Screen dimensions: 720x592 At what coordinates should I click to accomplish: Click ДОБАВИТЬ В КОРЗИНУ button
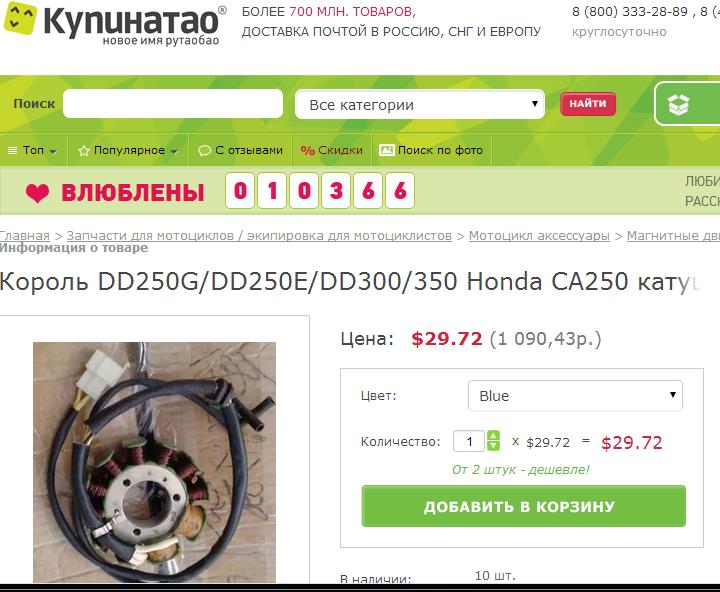pos(523,506)
